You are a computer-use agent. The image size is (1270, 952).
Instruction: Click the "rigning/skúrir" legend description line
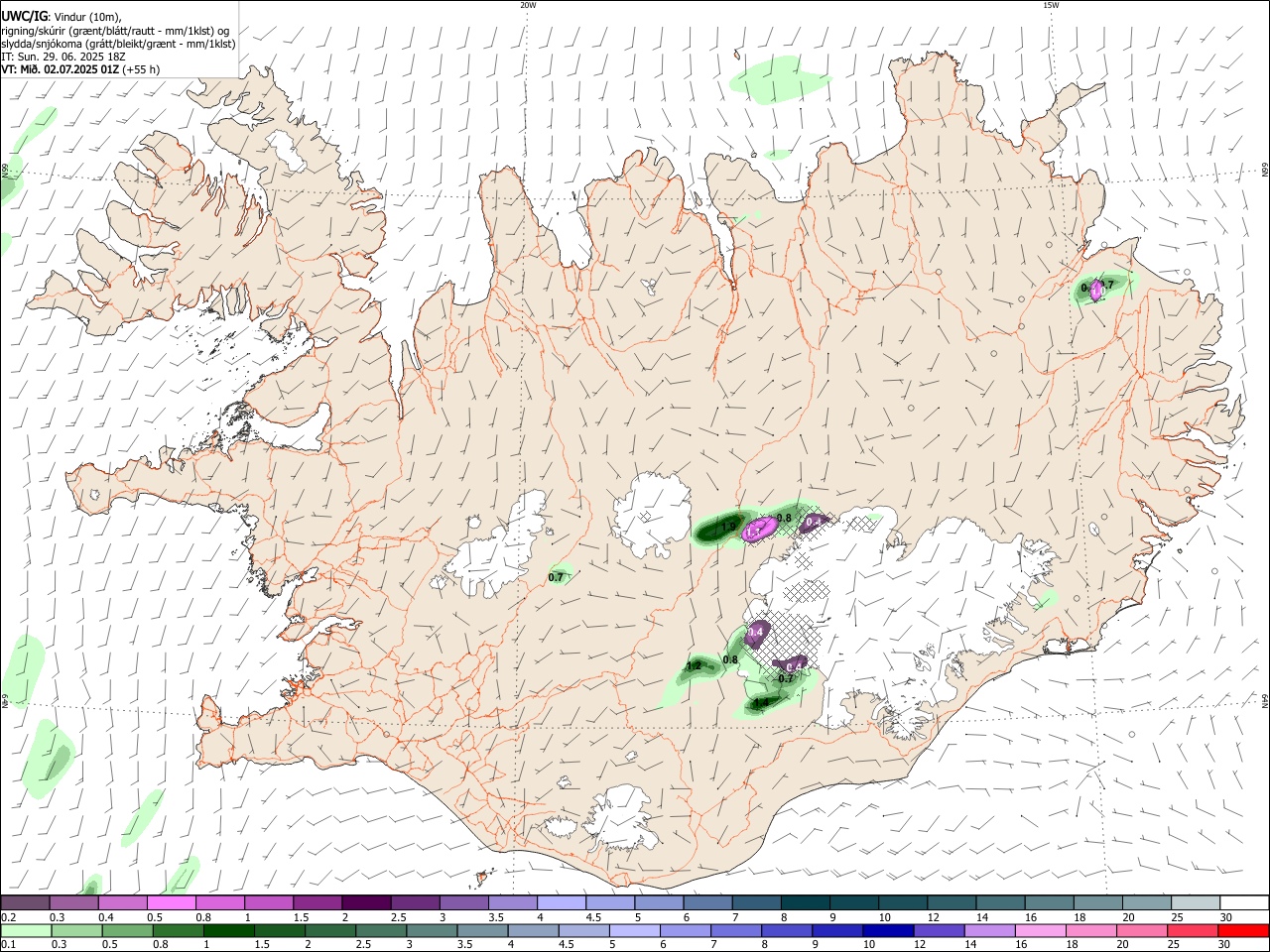tap(116, 31)
